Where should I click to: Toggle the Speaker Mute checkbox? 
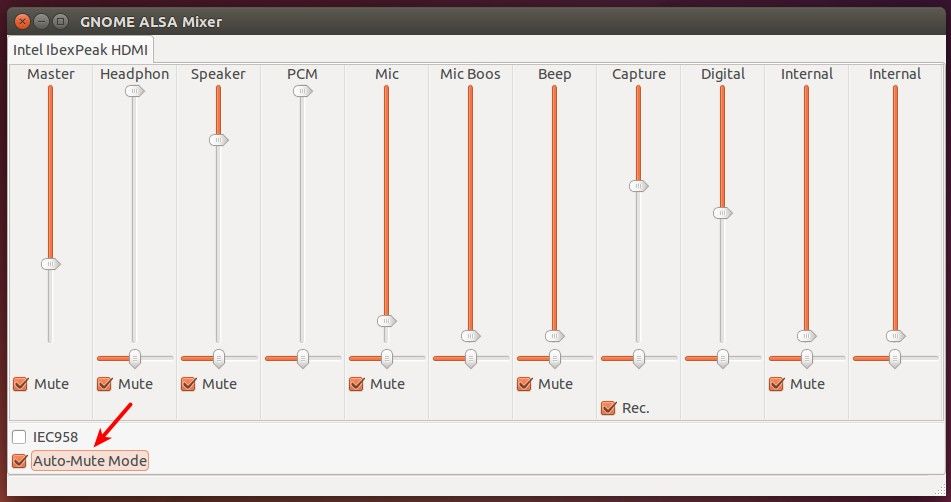[189, 384]
